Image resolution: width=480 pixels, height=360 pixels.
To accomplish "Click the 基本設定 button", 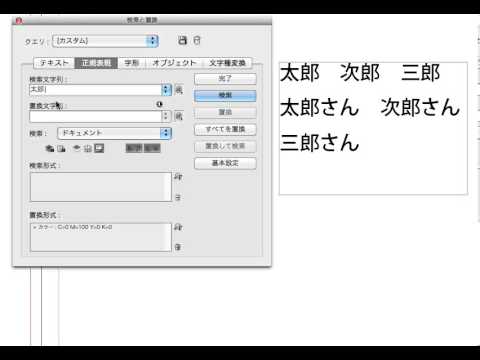I will (225, 163).
